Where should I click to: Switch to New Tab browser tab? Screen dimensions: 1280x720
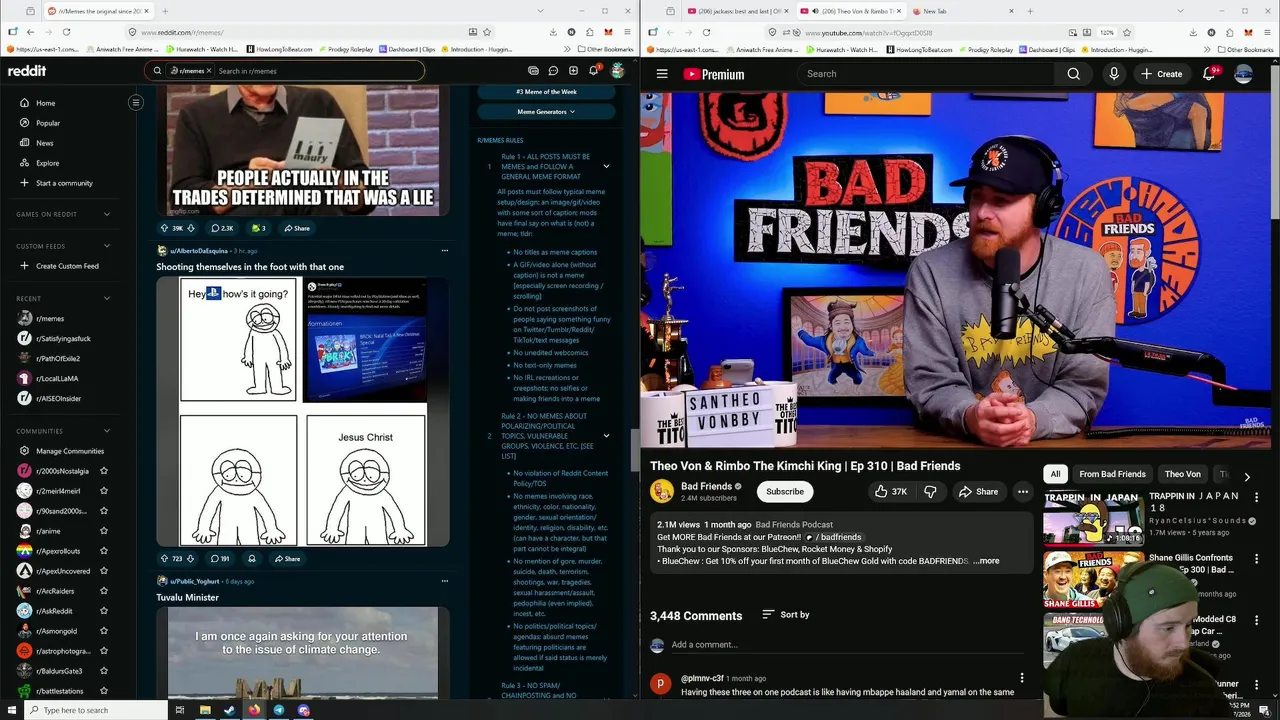coord(960,11)
